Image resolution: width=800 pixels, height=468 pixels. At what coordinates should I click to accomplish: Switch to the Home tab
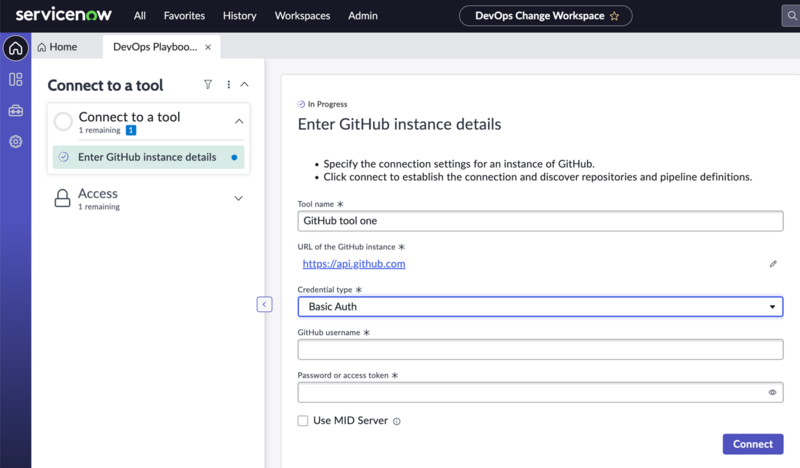(x=57, y=47)
